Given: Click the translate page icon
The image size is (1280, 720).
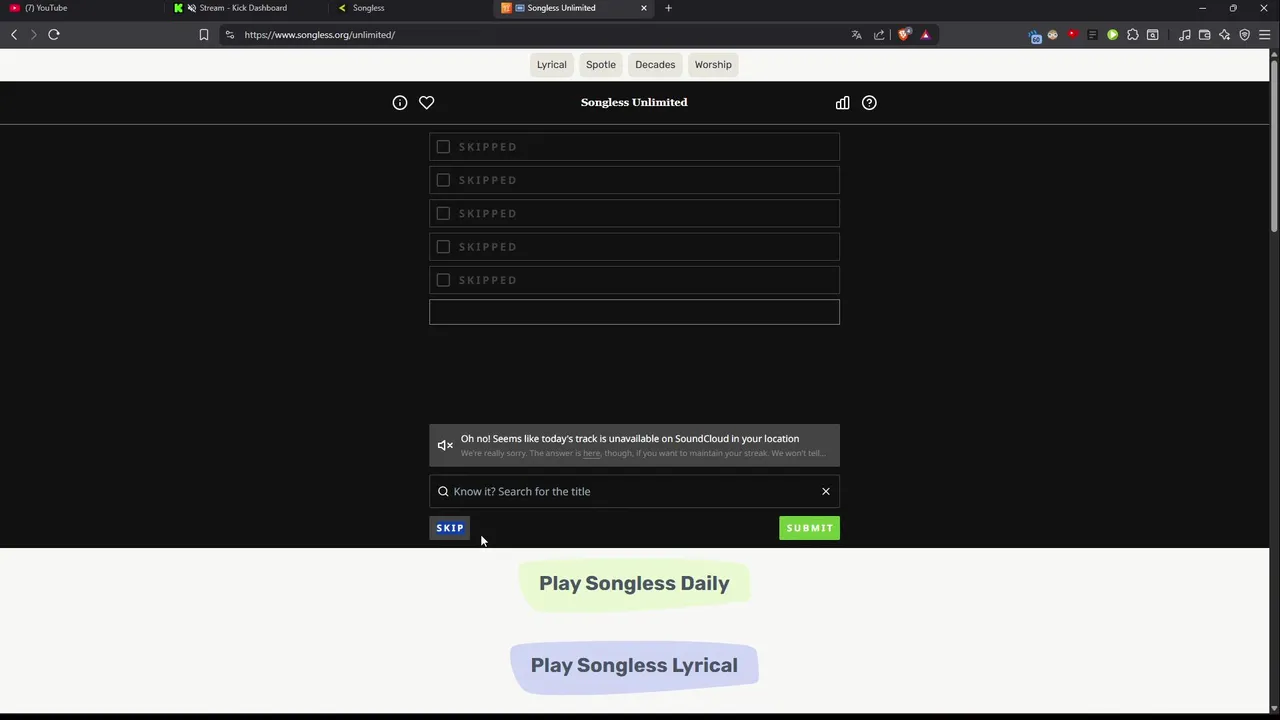Looking at the screenshot, I should 856,35.
